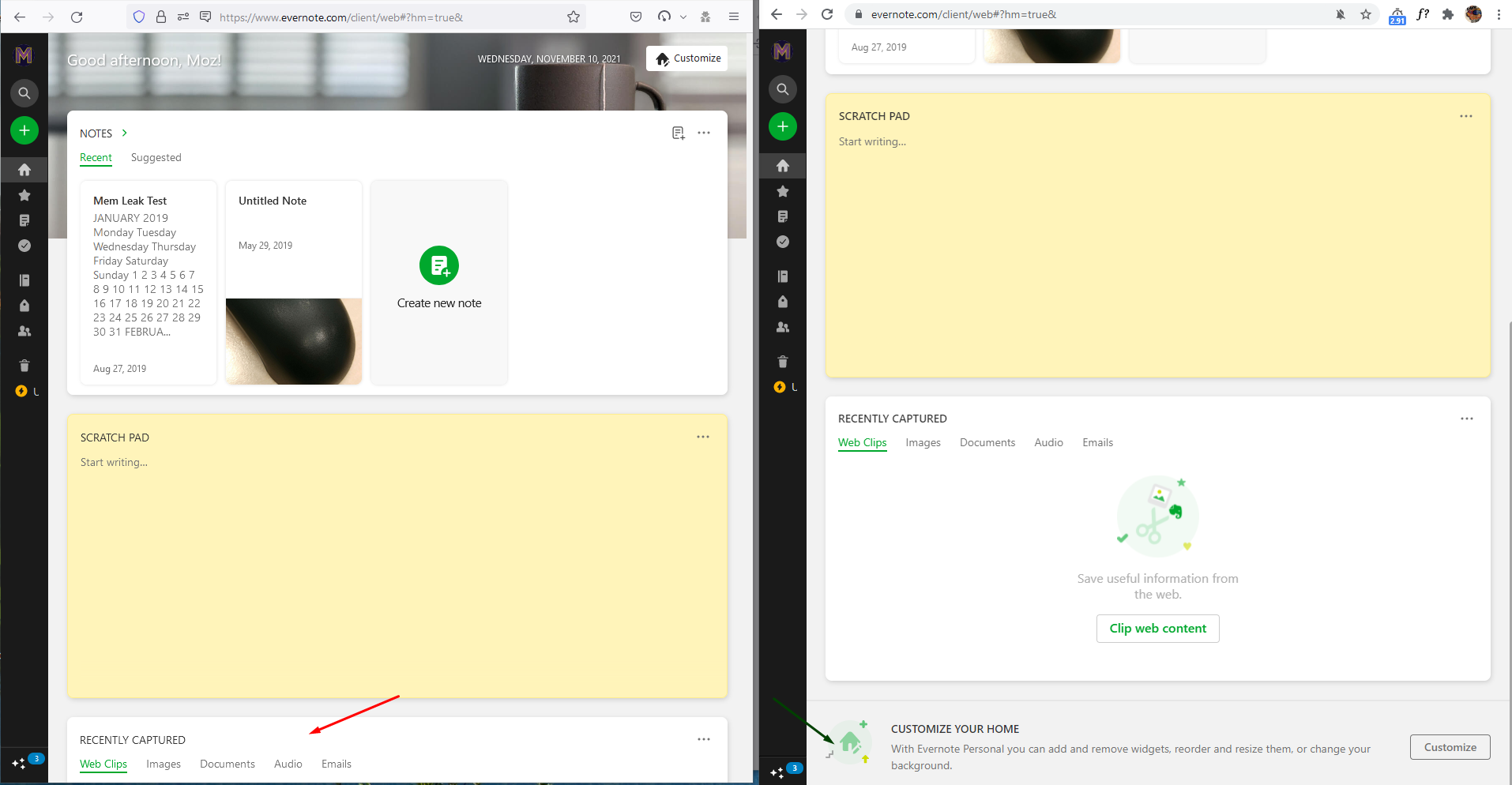Open the Chrome three-dot browser menu
This screenshot has height=785, width=1512.
click(x=1499, y=14)
